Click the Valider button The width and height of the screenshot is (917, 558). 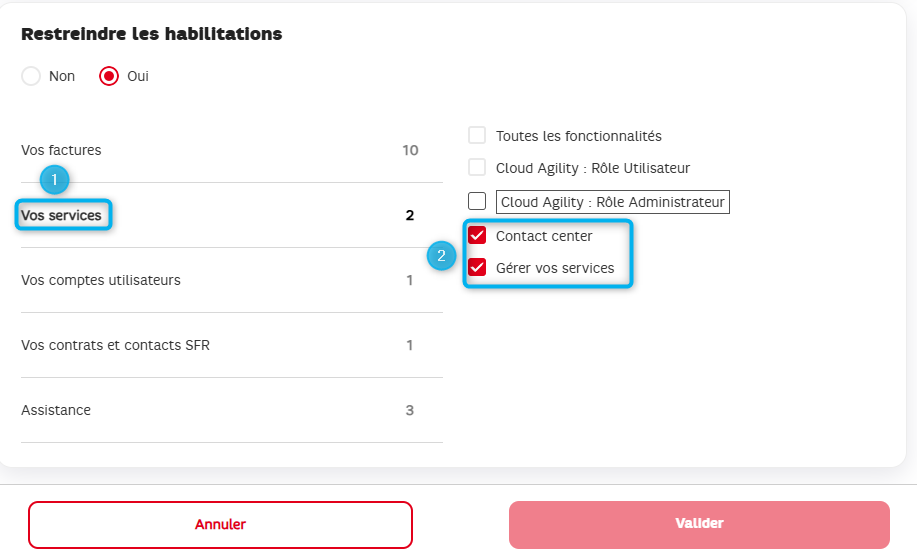click(x=699, y=525)
